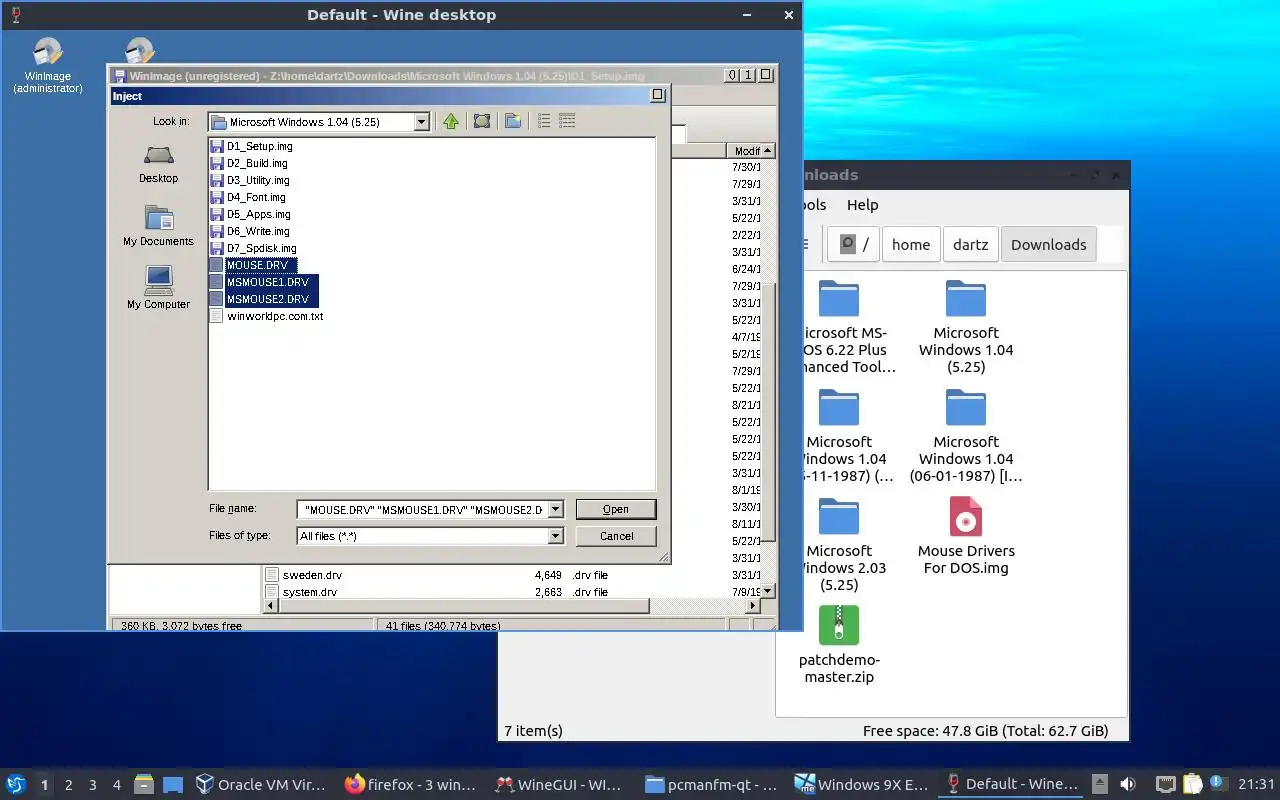Click WinImage vertical scrollbar down arrow
Screen dimensions: 1280x800
768,591
